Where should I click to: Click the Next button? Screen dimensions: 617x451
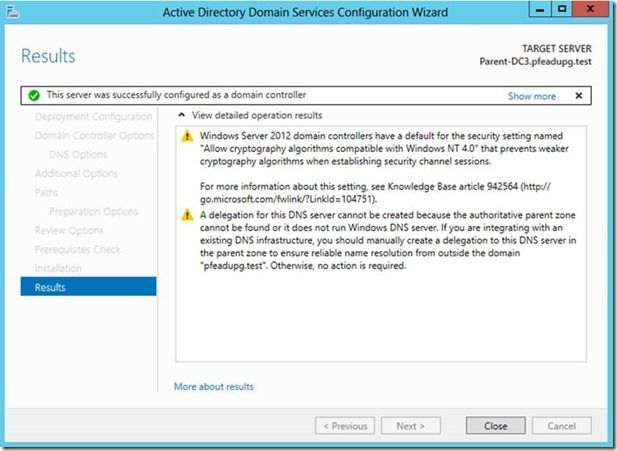pyautogui.click(x=410, y=426)
